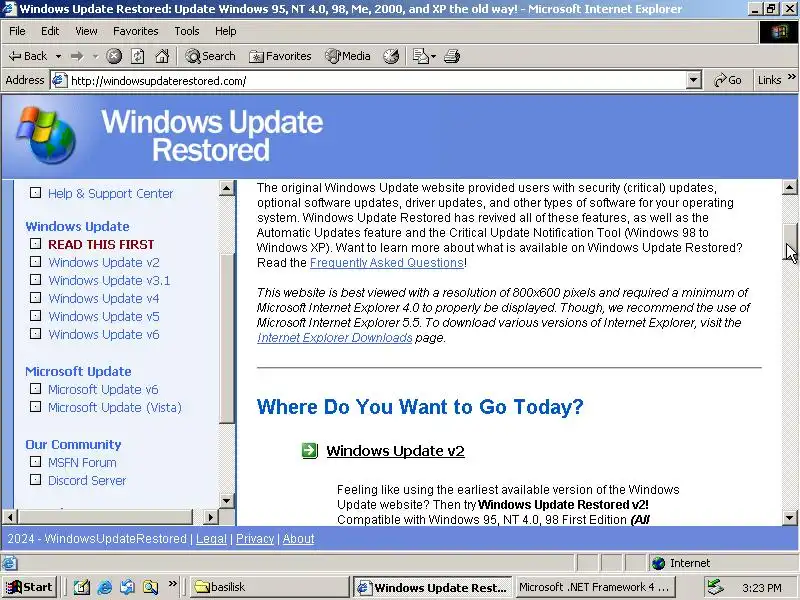The width and height of the screenshot is (800, 600).
Task: Click the Mail toolbar icon
Action: (x=420, y=56)
